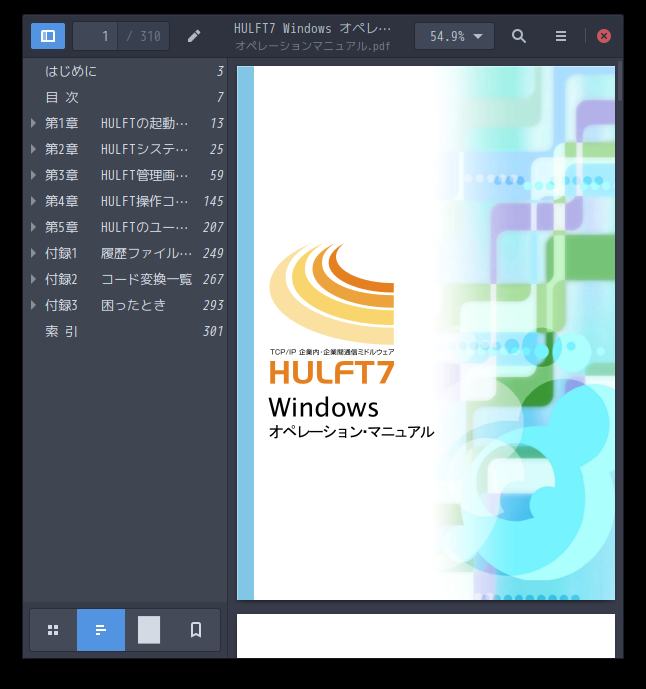Viewport: 646px width, 689px height.
Task: Select the 目 次 outline entry
Action: 125,97
